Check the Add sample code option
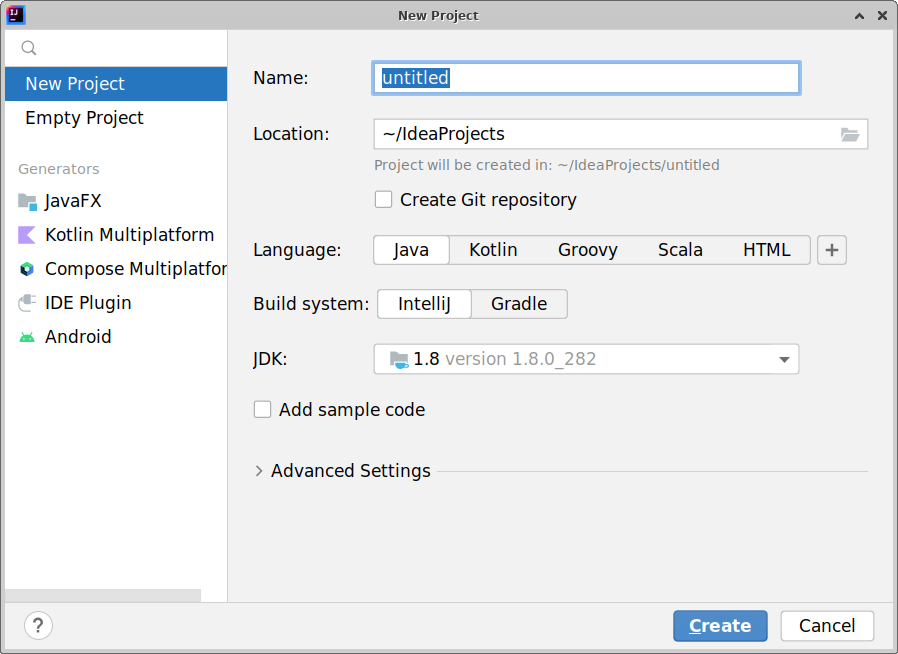898x654 pixels. click(263, 410)
